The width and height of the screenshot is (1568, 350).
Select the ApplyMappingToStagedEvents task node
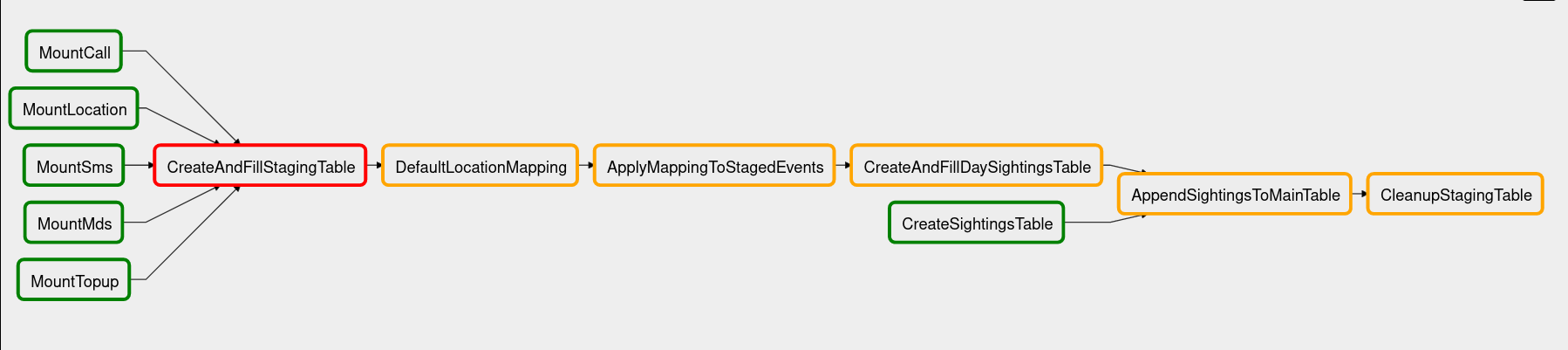point(714,166)
